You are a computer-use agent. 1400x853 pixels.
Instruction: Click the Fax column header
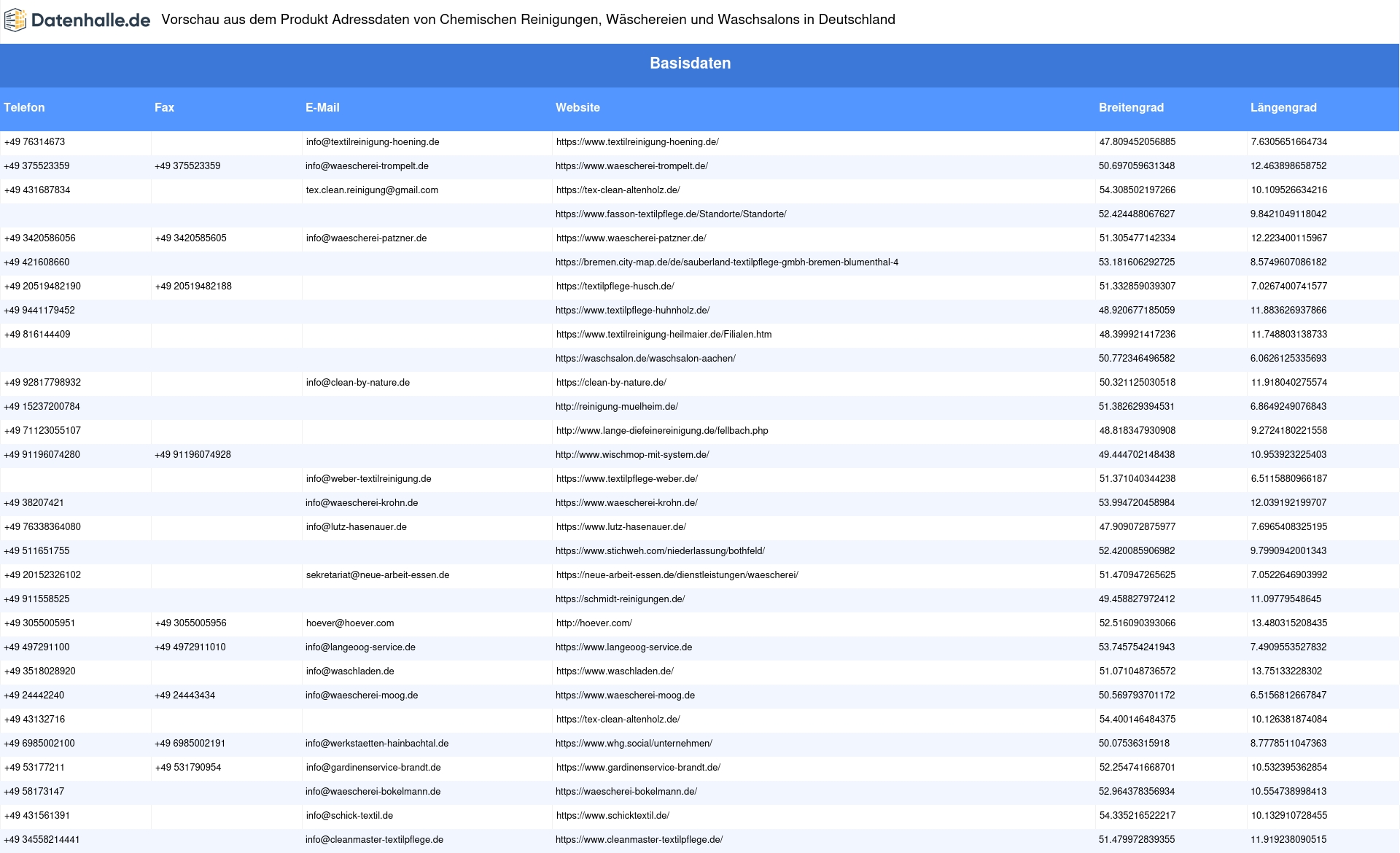tap(164, 108)
